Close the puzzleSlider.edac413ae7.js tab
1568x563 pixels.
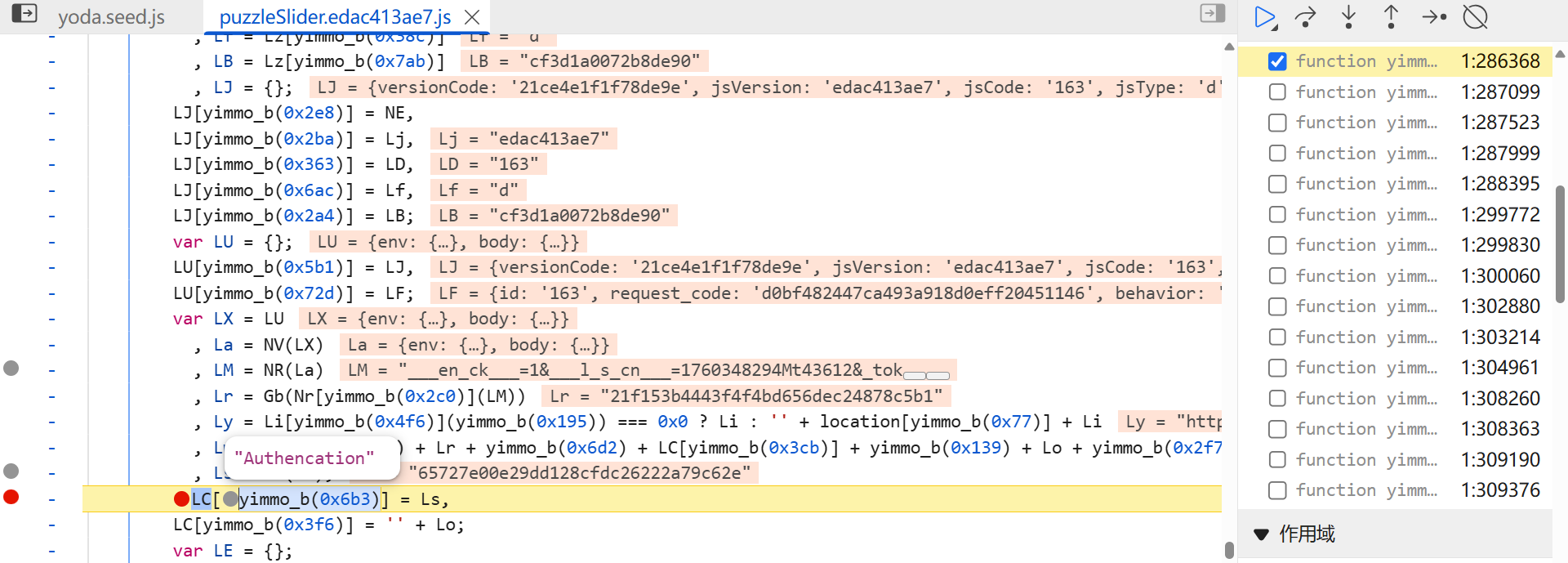(472, 17)
